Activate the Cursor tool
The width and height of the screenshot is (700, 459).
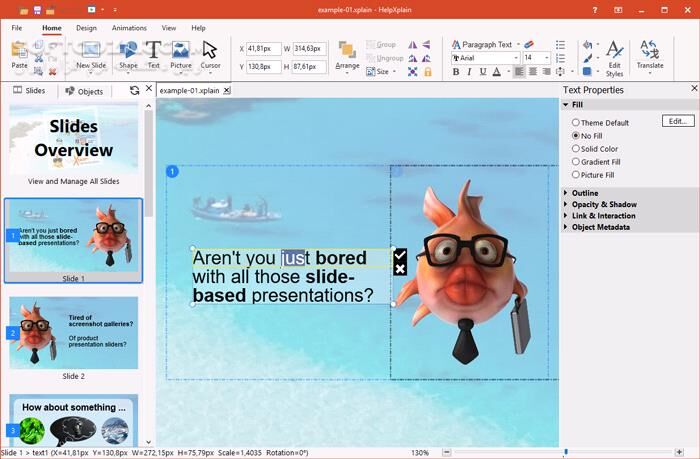(x=210, y=54)
